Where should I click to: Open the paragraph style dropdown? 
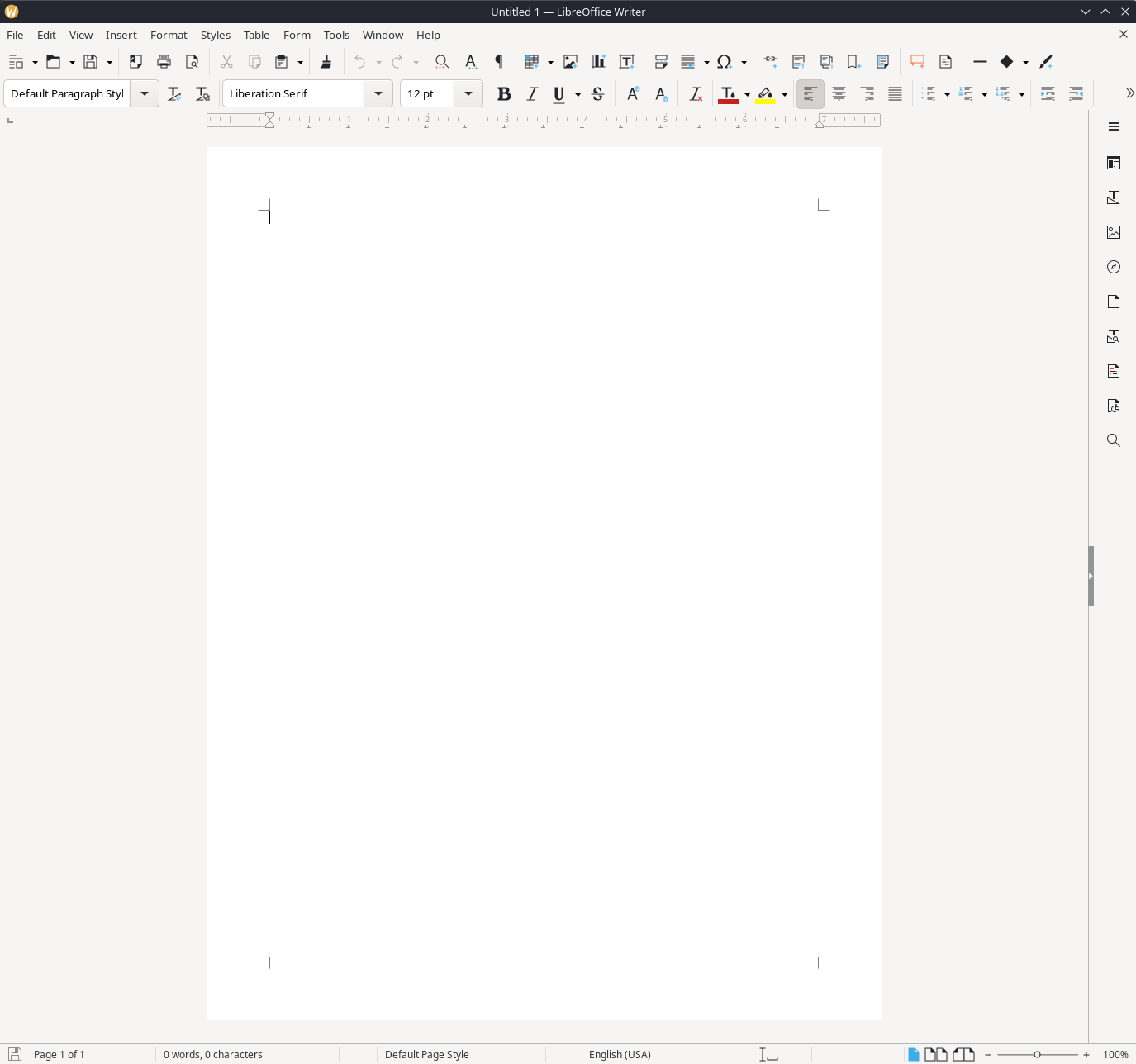pyautogui.click(x=145, y=94)
